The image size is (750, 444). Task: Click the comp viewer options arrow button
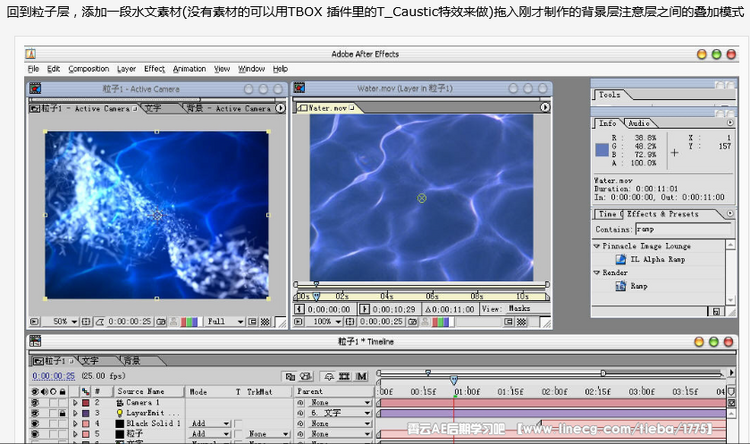281,108
